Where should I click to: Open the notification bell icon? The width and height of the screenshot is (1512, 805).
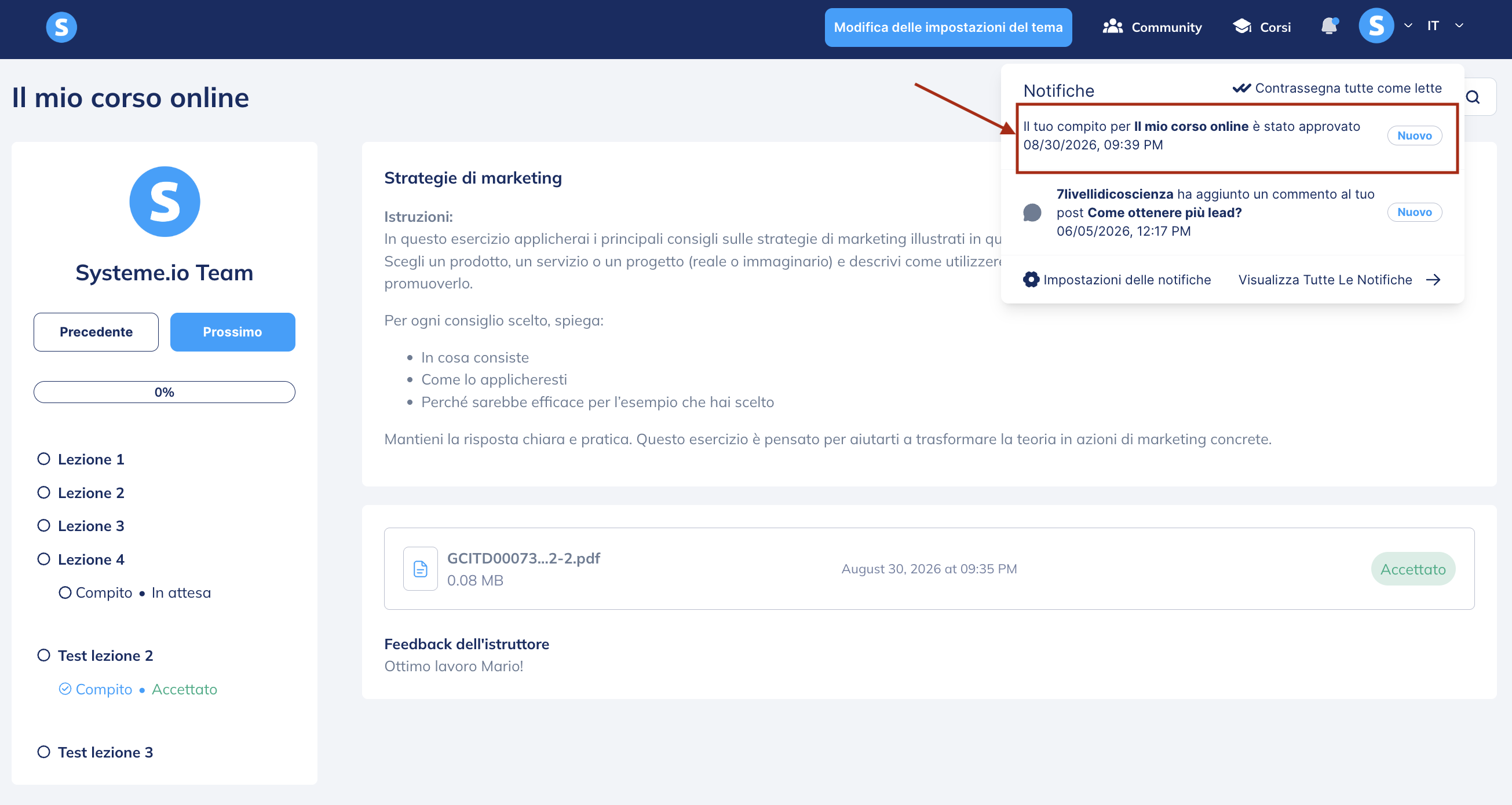(1329, 27)
